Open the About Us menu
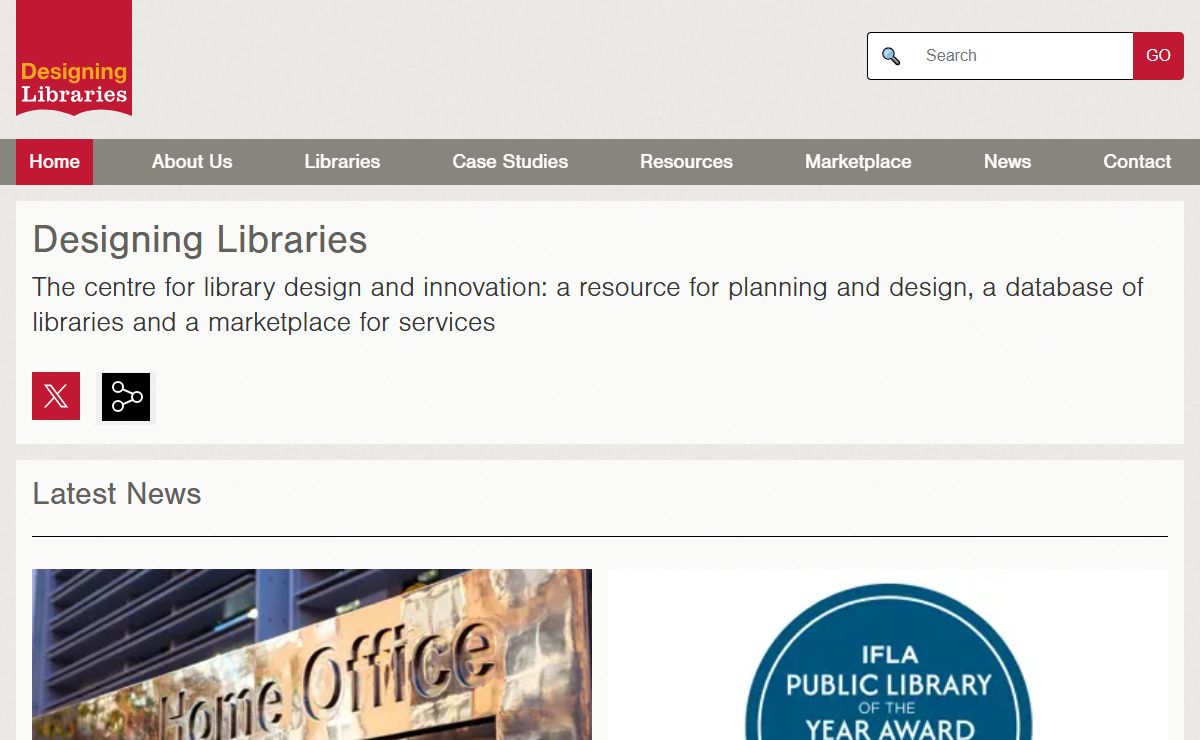 (x=192, y=162)
